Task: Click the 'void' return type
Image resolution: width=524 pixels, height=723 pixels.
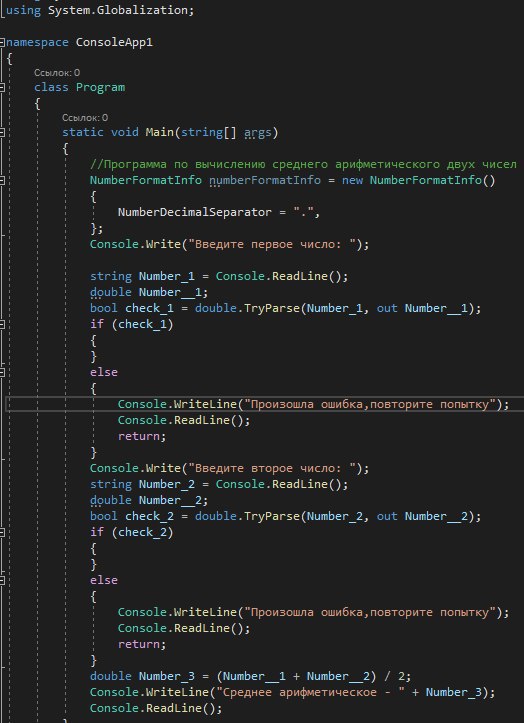Action: 125,132
